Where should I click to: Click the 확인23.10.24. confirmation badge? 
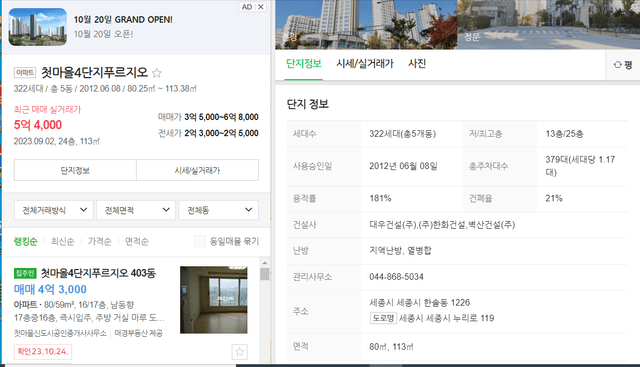click(x=43, y=351)
